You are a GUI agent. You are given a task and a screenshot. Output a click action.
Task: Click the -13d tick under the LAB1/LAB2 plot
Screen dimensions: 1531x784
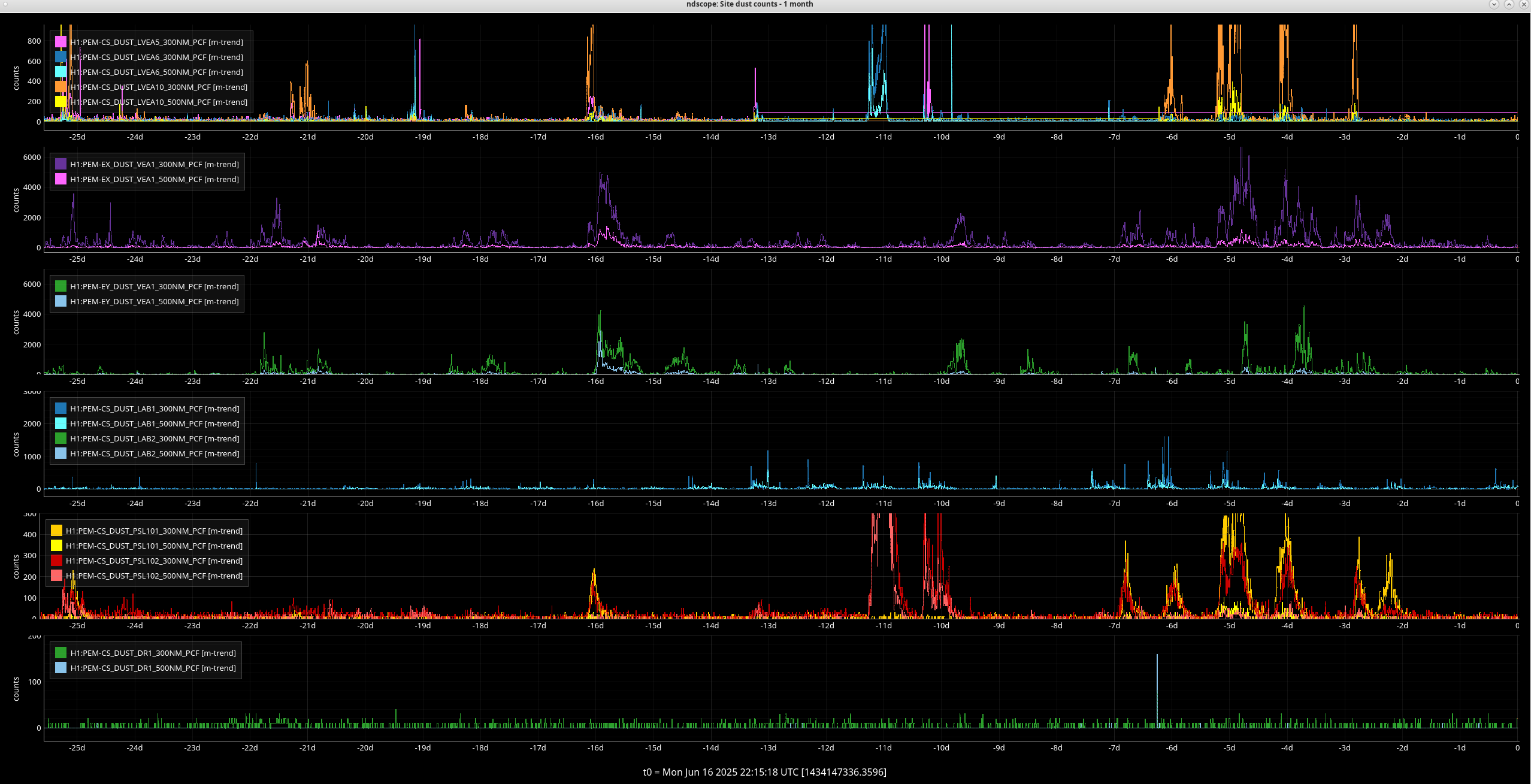click(768, 504)
